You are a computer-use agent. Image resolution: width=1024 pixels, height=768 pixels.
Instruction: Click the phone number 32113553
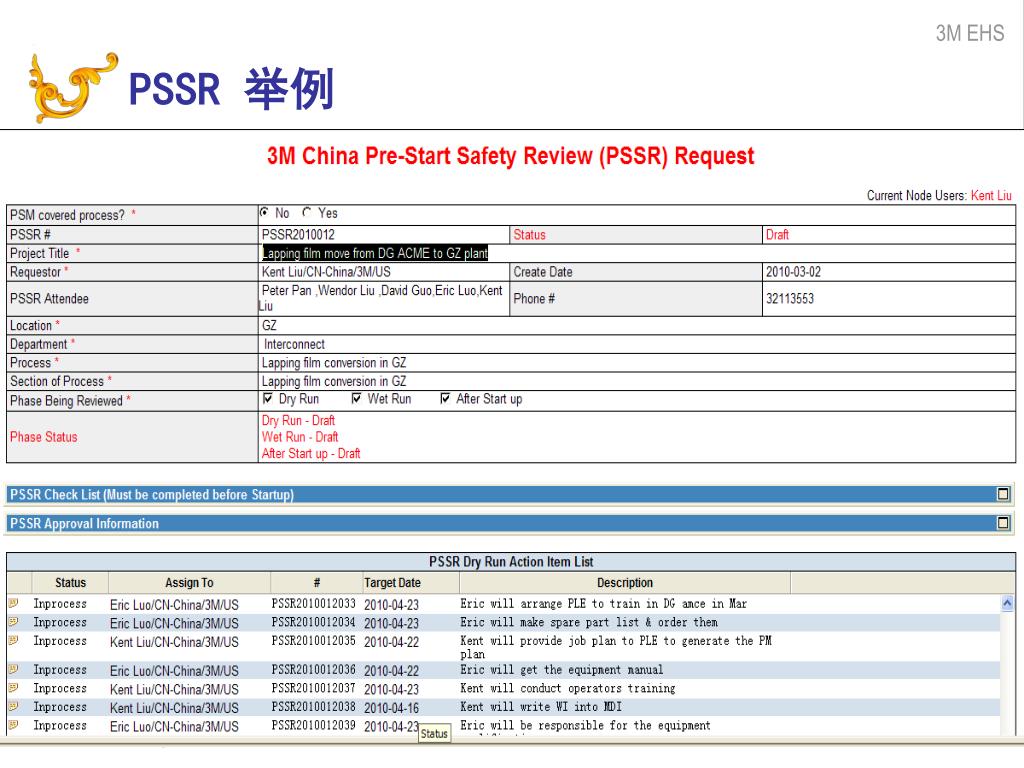pos(790,298)
